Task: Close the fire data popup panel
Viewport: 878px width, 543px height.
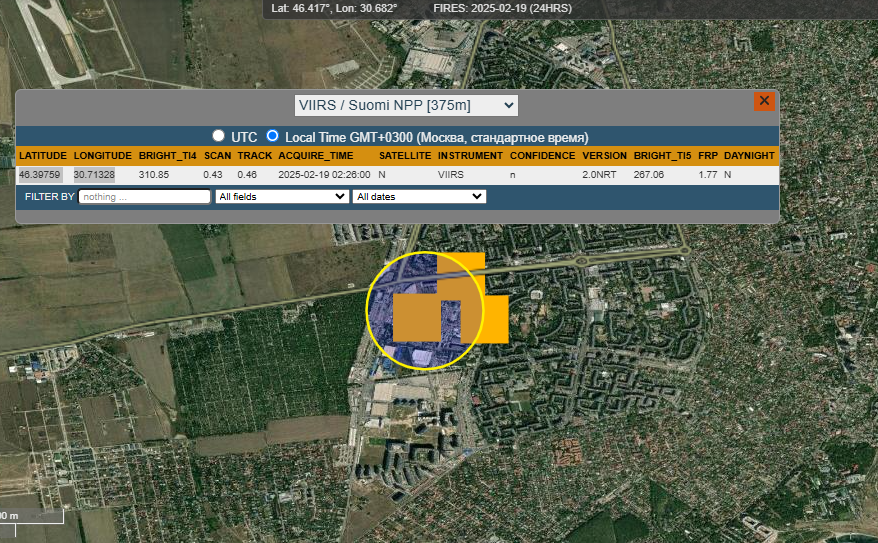Action: click(x=764, y=101)
